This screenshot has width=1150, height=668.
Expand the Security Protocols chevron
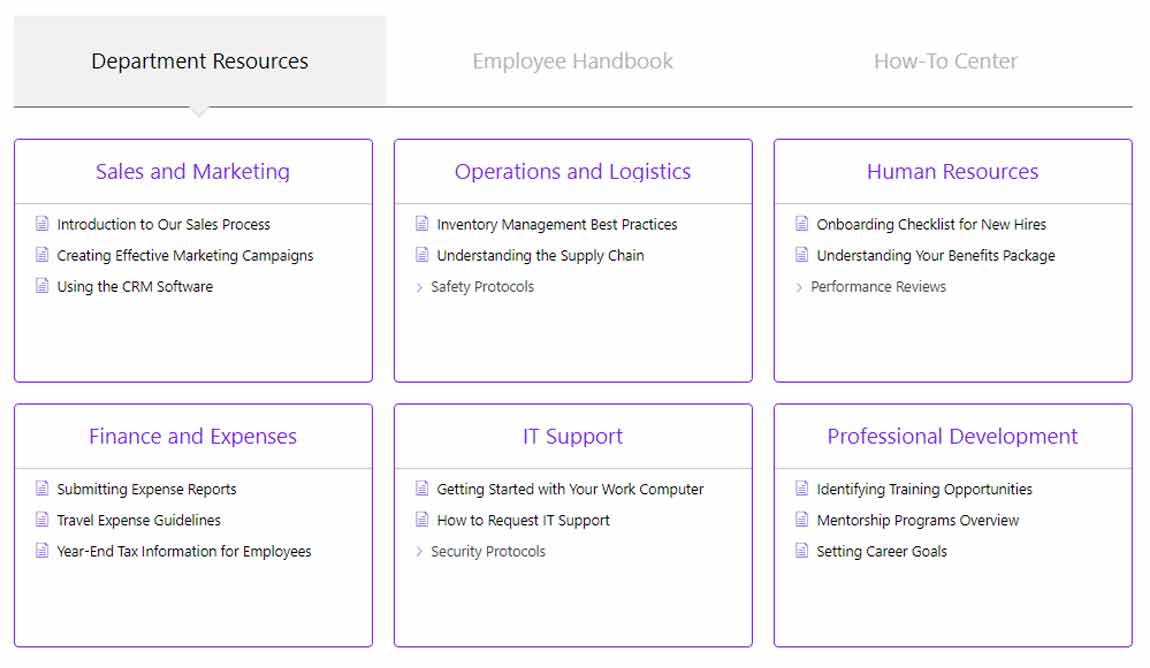click(420, 552)
